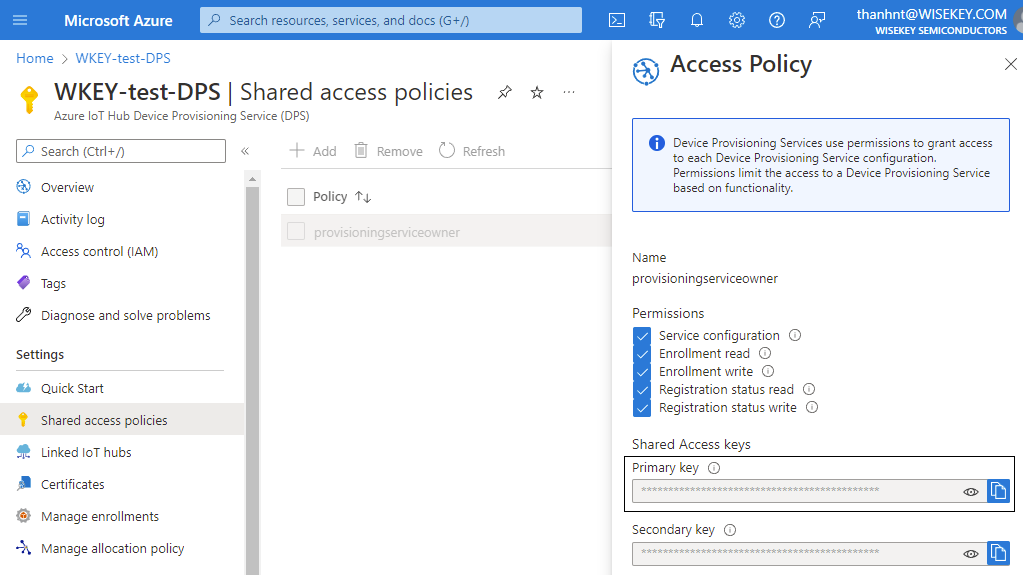1023x575 pixels.
Task: Focus the global search resources box
Action: pos(390,20)
